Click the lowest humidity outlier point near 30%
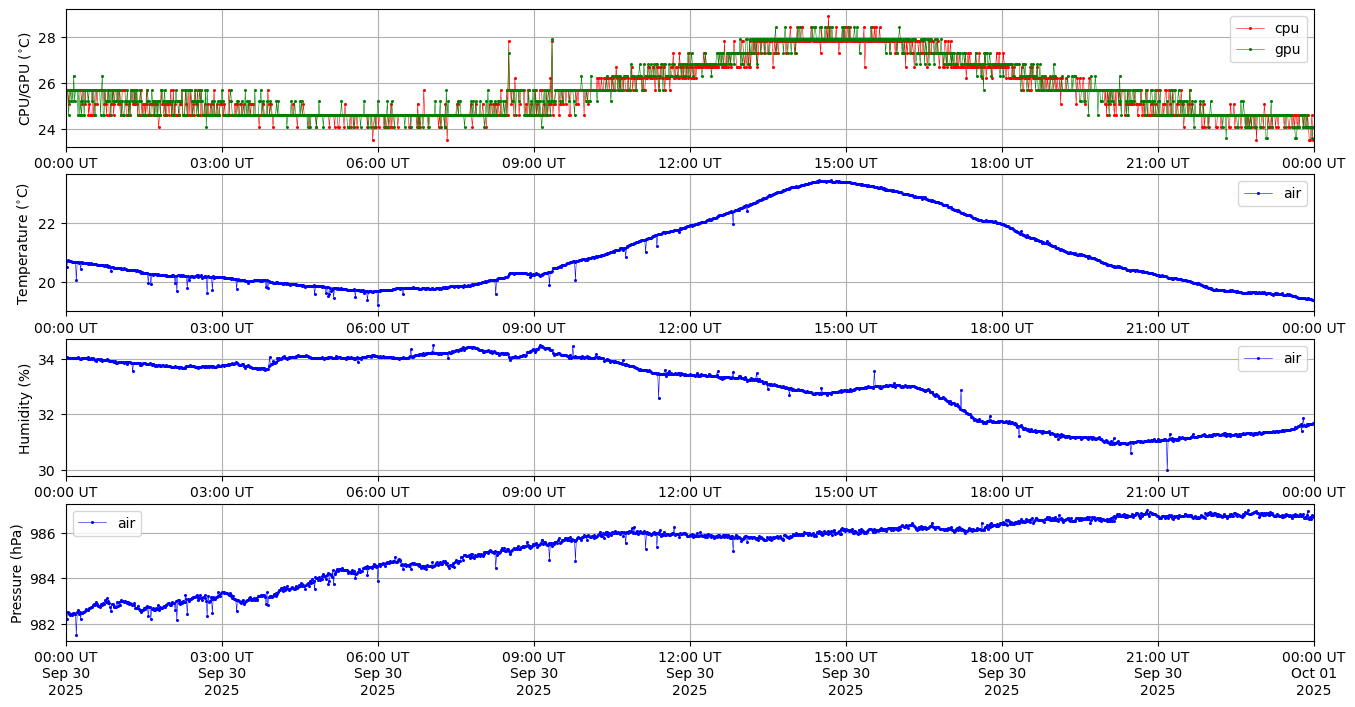Image resolution: width=1355 pixels, height=707 pixels. [1166, 470]
